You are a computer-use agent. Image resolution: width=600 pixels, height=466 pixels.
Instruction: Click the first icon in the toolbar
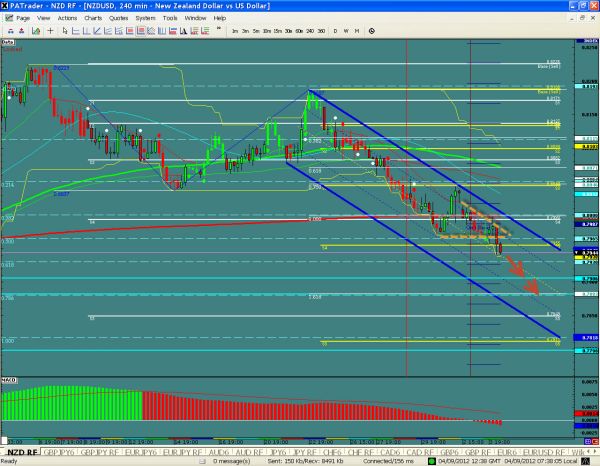(x=6, y=32)
